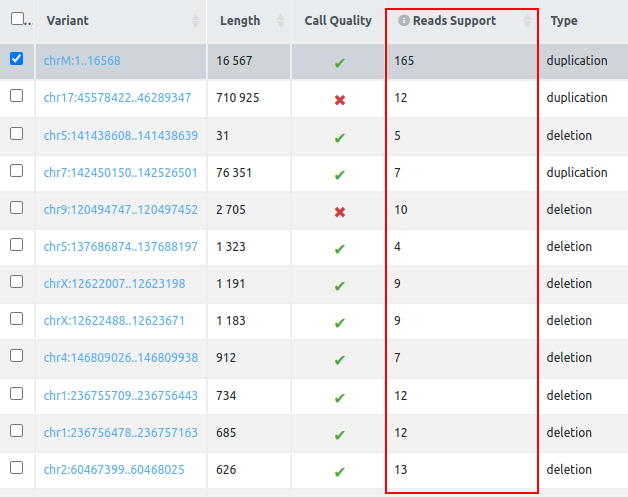
Task: Toggle the select-all checkbox in header
Action: click(x=16, y=19)
